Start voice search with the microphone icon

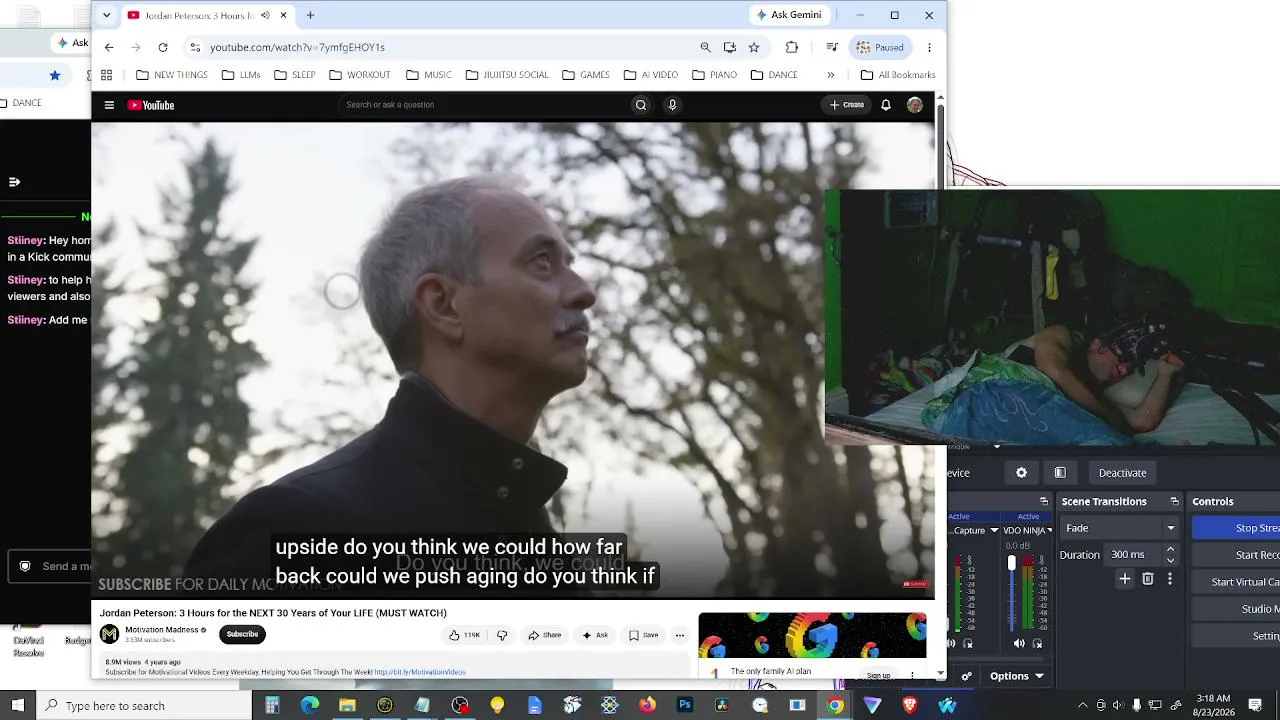pyautogui.click(x=672, y=105)
